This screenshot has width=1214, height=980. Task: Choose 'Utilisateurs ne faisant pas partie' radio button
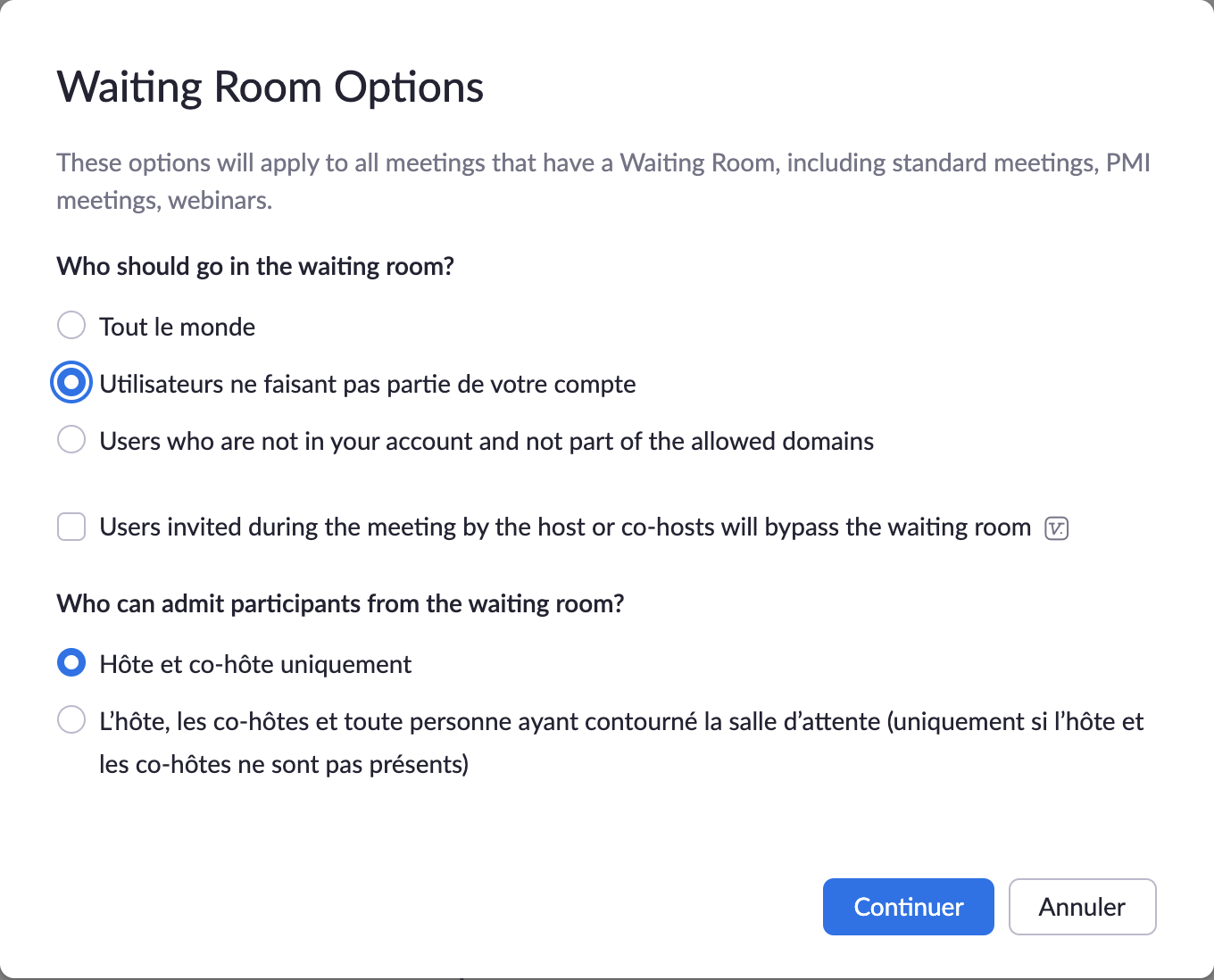[71, 383]
